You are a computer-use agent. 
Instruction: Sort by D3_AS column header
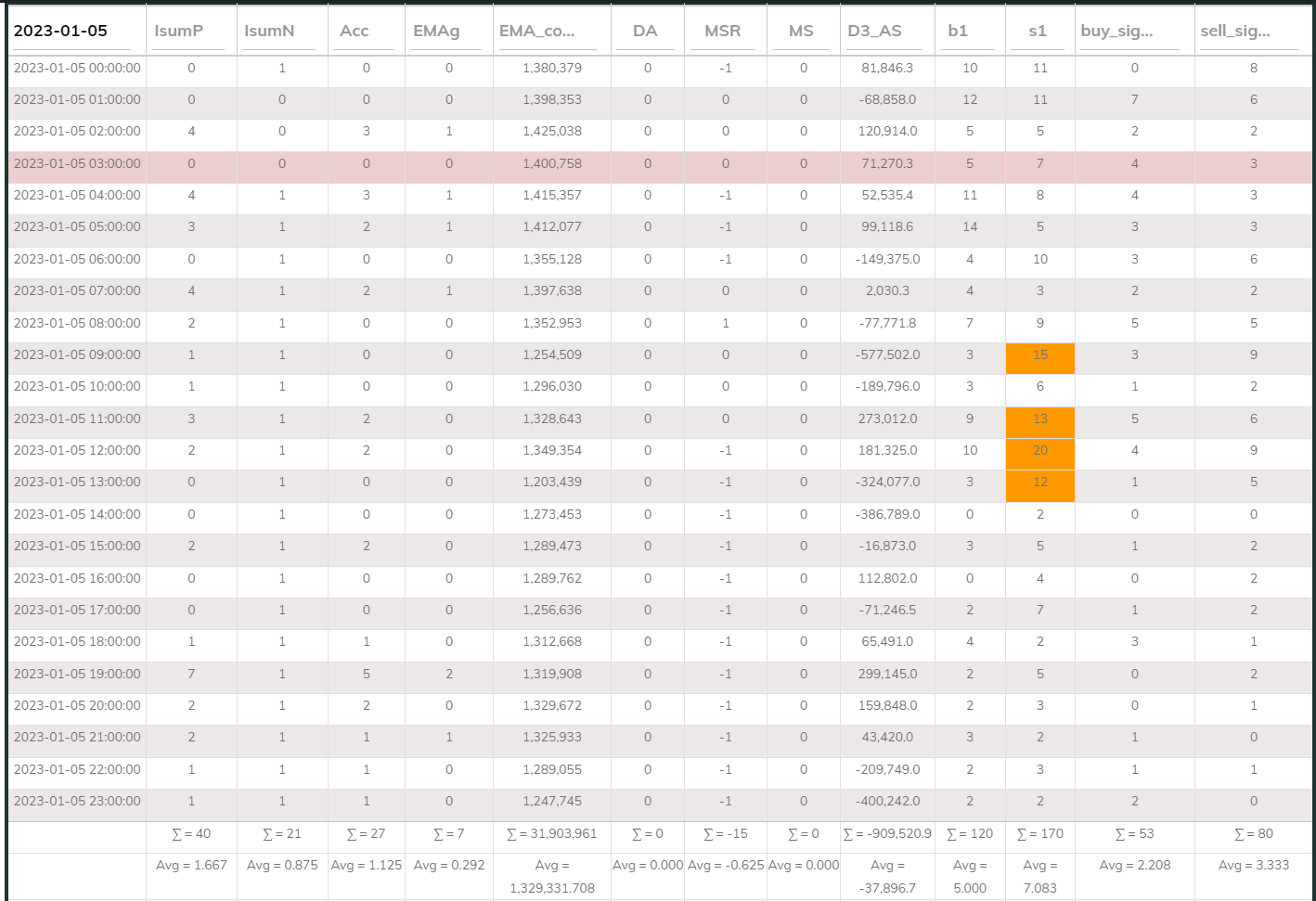pyautogui.click(x=874, y=31)
